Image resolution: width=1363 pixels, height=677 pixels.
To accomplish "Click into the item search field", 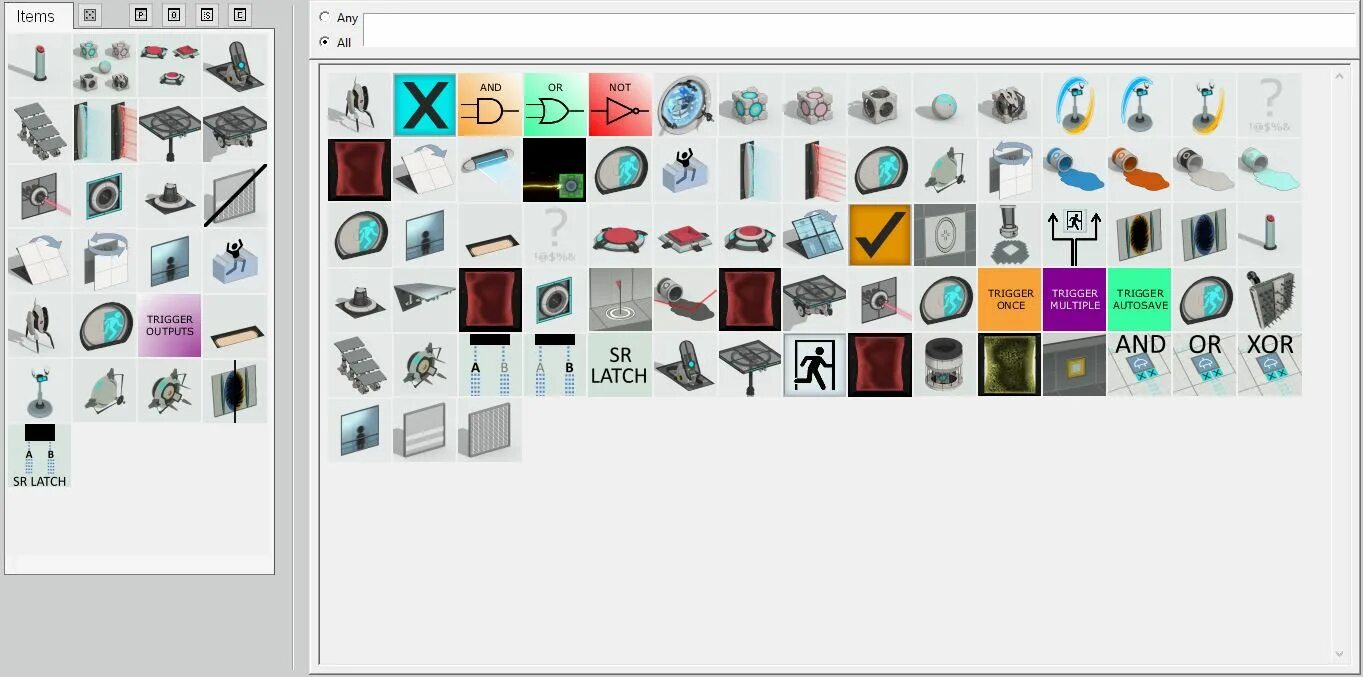I will point(859,30).
